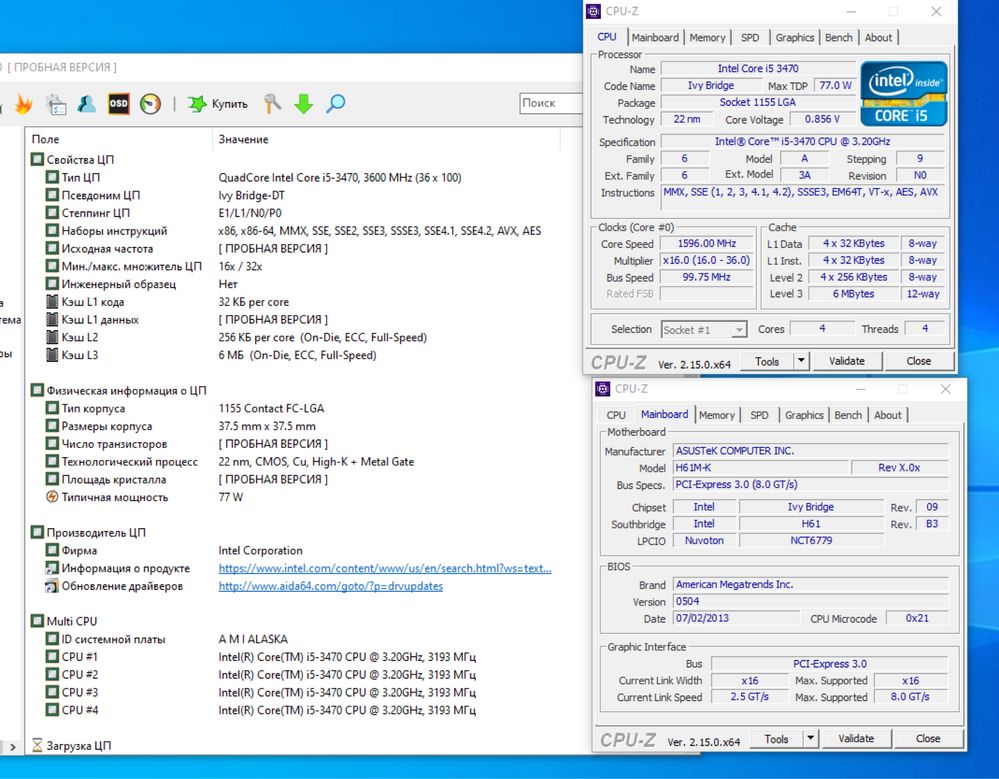
Task: Click the blue magnifier icon in AIDA64 toolbar
Action: (335, 103)
